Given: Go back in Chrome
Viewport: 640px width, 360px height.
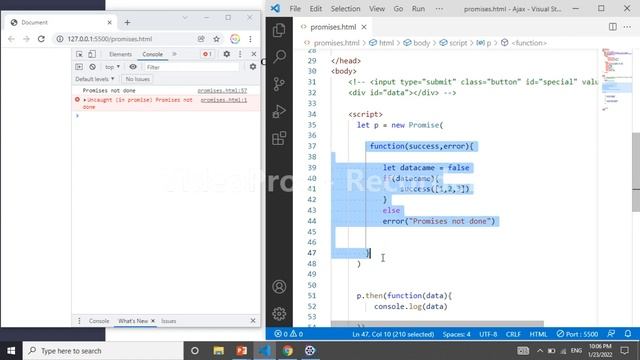Looking at the screenshot, I should tap(11, 39).
